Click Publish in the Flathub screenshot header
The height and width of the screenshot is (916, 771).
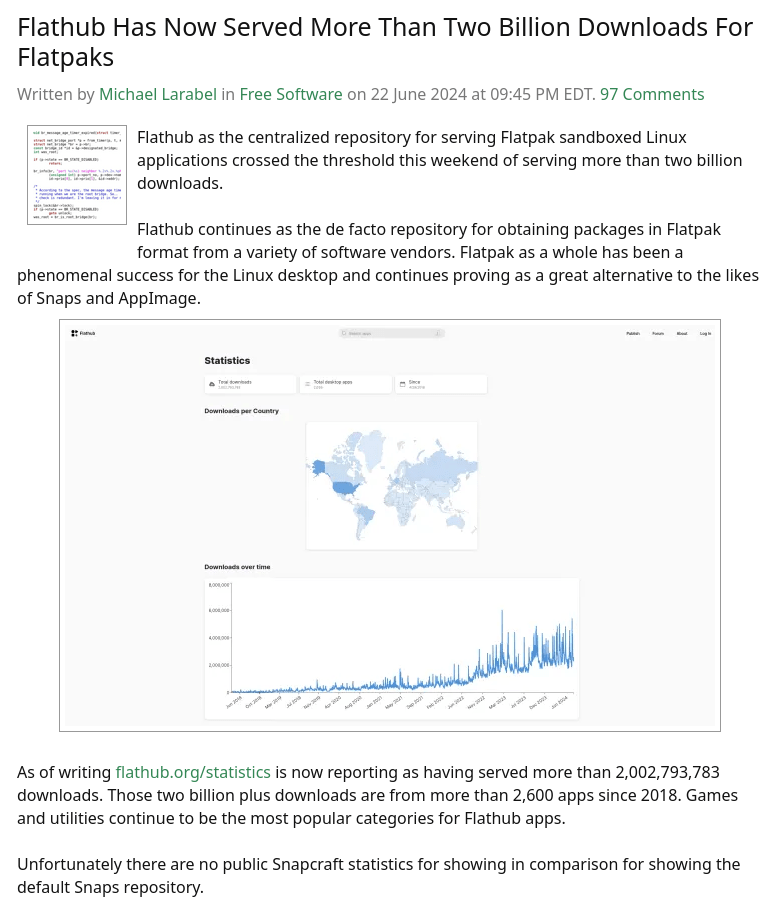633,333
